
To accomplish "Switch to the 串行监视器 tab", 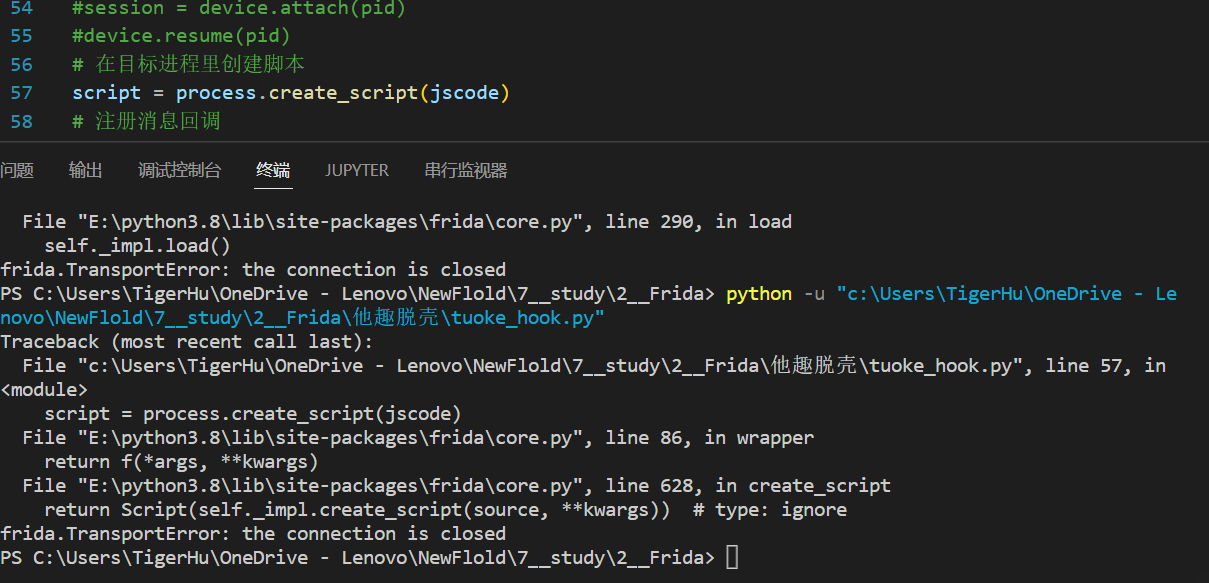I will tap(466, 171).
